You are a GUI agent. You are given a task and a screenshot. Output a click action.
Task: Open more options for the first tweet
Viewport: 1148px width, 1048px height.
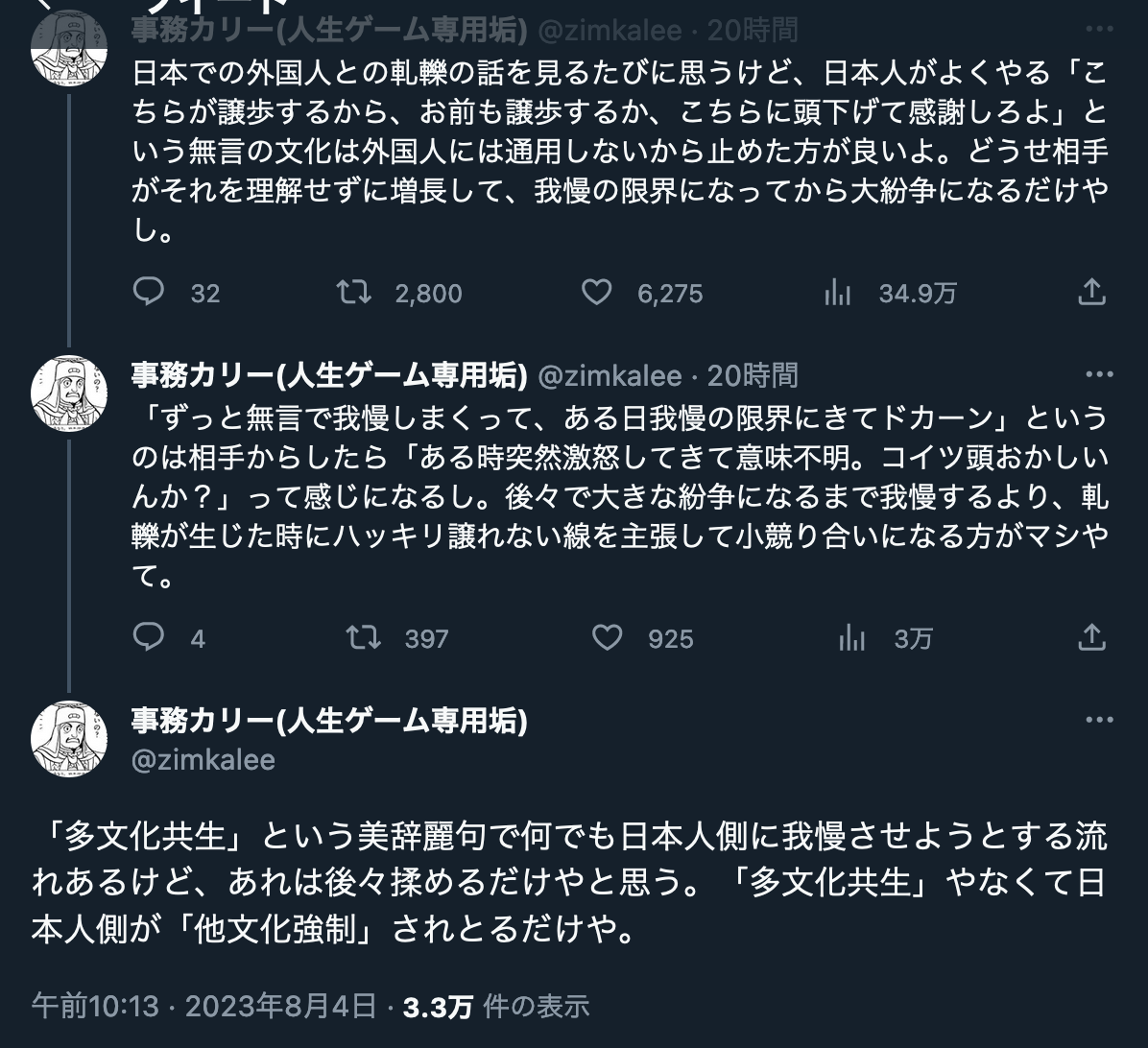point(1099,30)
